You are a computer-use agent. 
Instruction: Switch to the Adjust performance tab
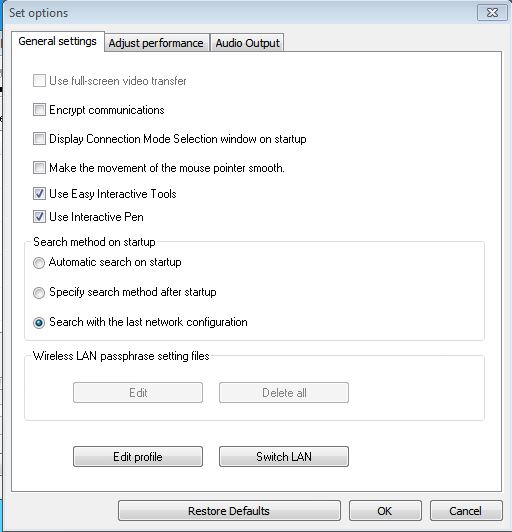coord(156,43)
